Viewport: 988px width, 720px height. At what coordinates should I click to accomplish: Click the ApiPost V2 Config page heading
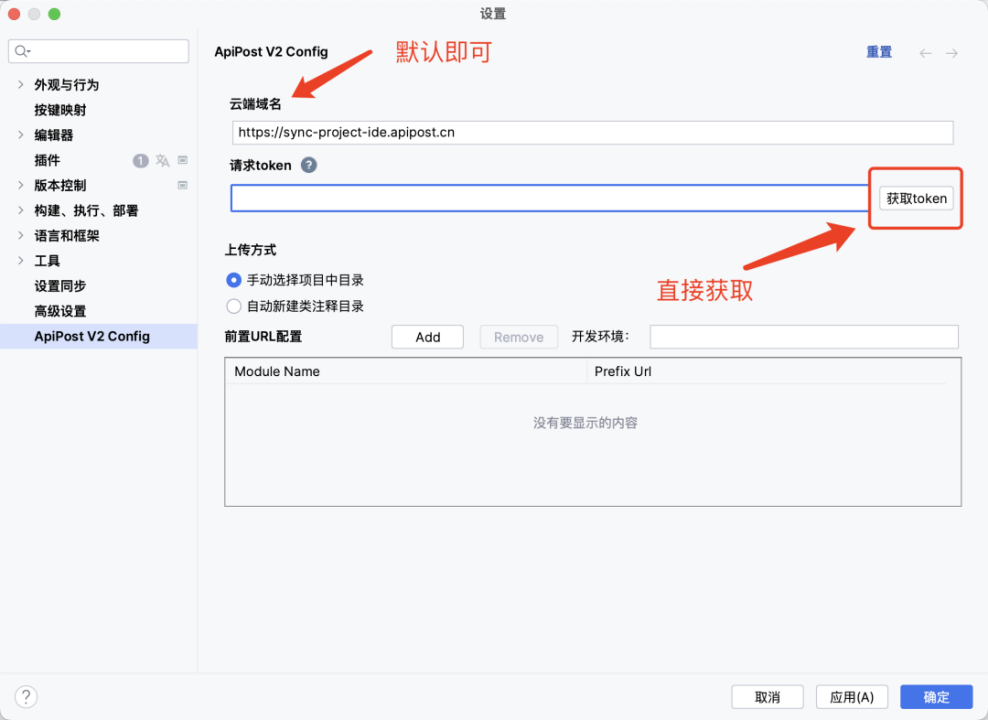(x=271, y=52)
